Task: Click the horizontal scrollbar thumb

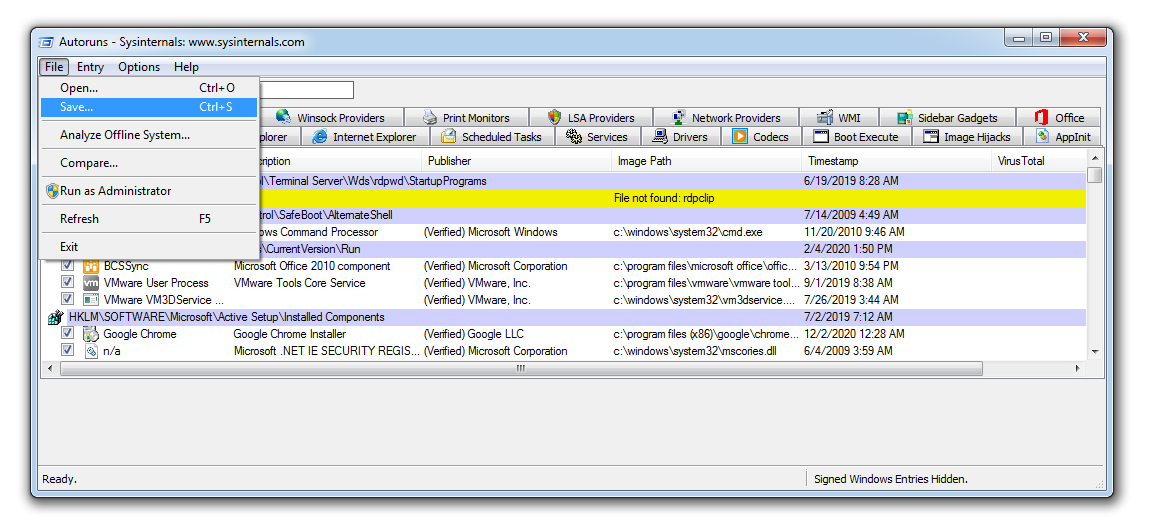Action: tap(521, 369)
